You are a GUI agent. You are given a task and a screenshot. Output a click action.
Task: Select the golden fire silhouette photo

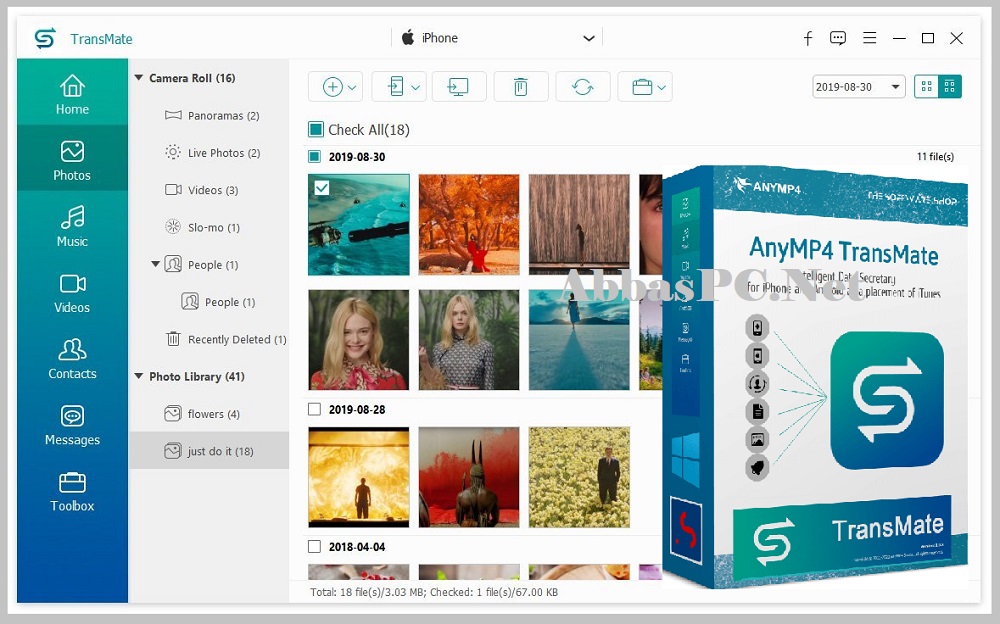(358, 477)
